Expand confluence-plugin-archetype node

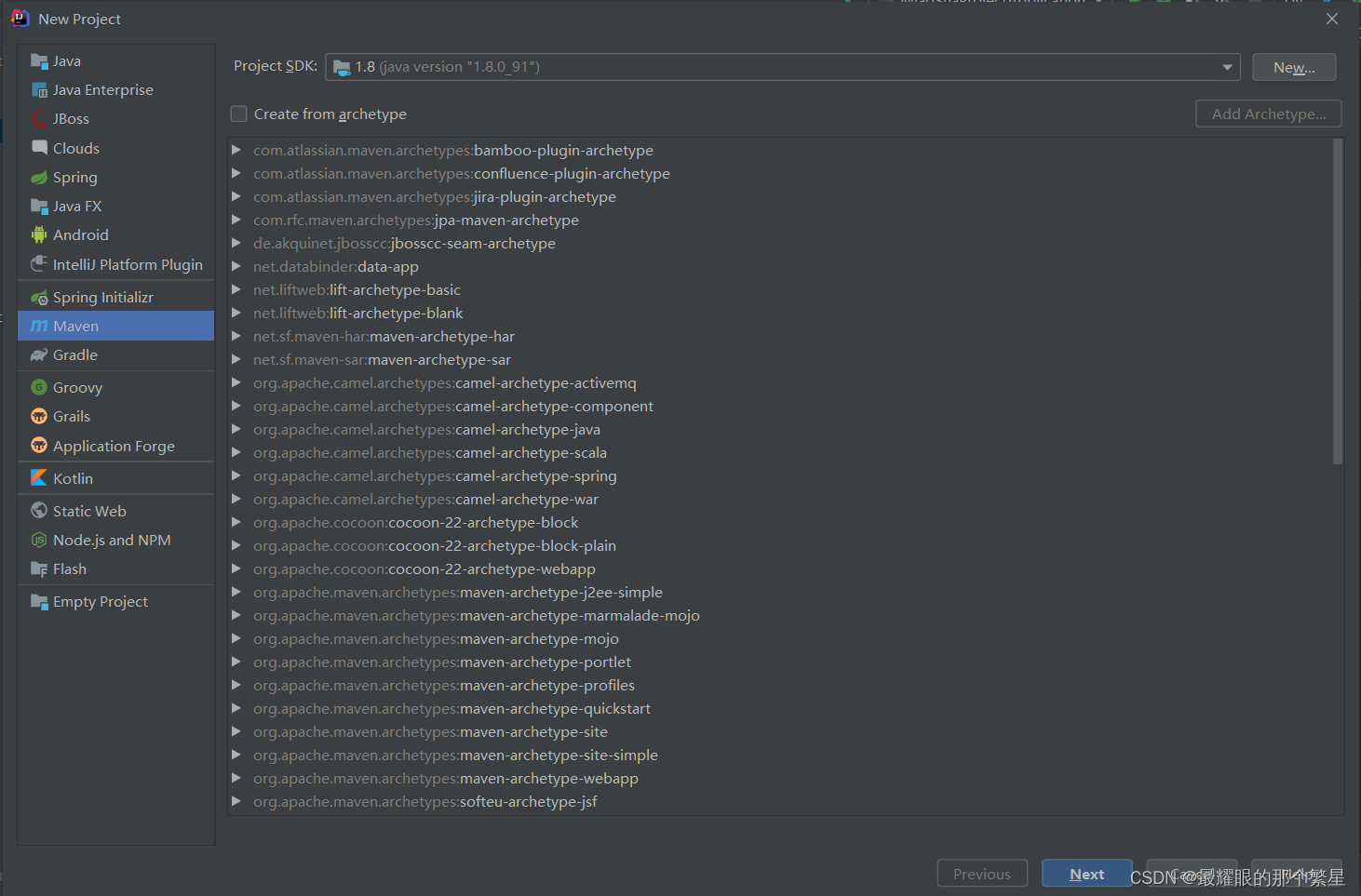[x=236, y=173]
